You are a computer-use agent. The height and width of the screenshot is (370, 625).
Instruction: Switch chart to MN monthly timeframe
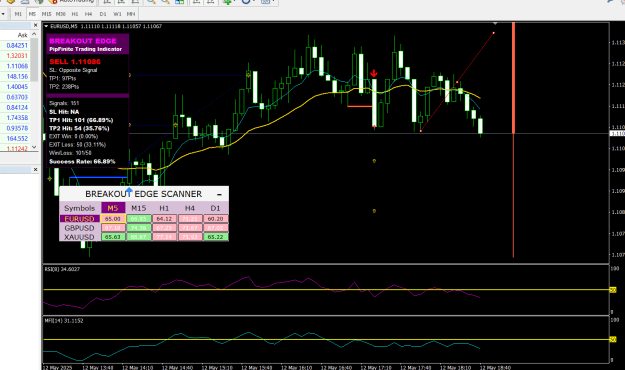tap(131, 14)
